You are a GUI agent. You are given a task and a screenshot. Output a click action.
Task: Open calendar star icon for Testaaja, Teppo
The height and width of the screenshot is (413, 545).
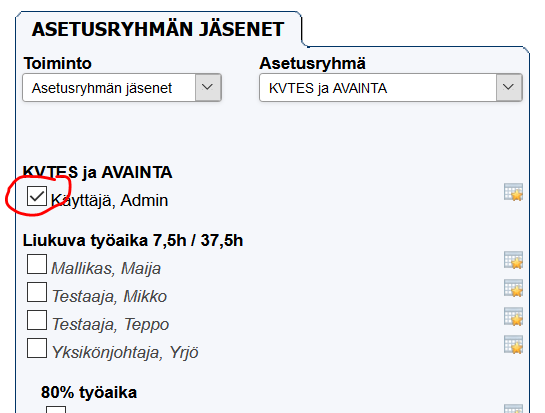point(513,316)
